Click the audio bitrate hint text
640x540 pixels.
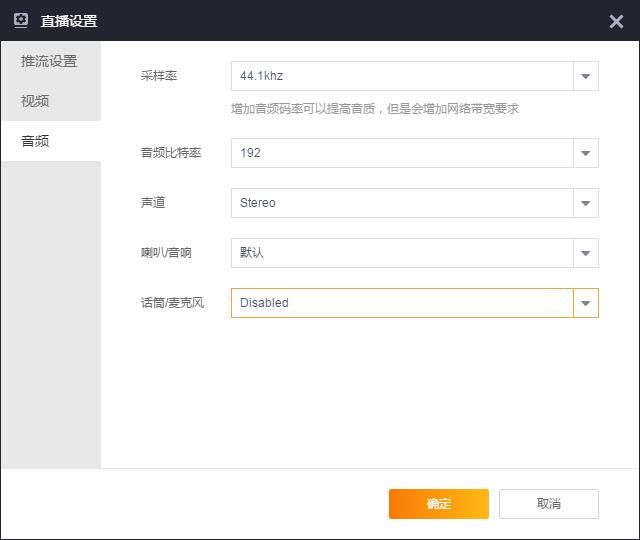point(375,109)
